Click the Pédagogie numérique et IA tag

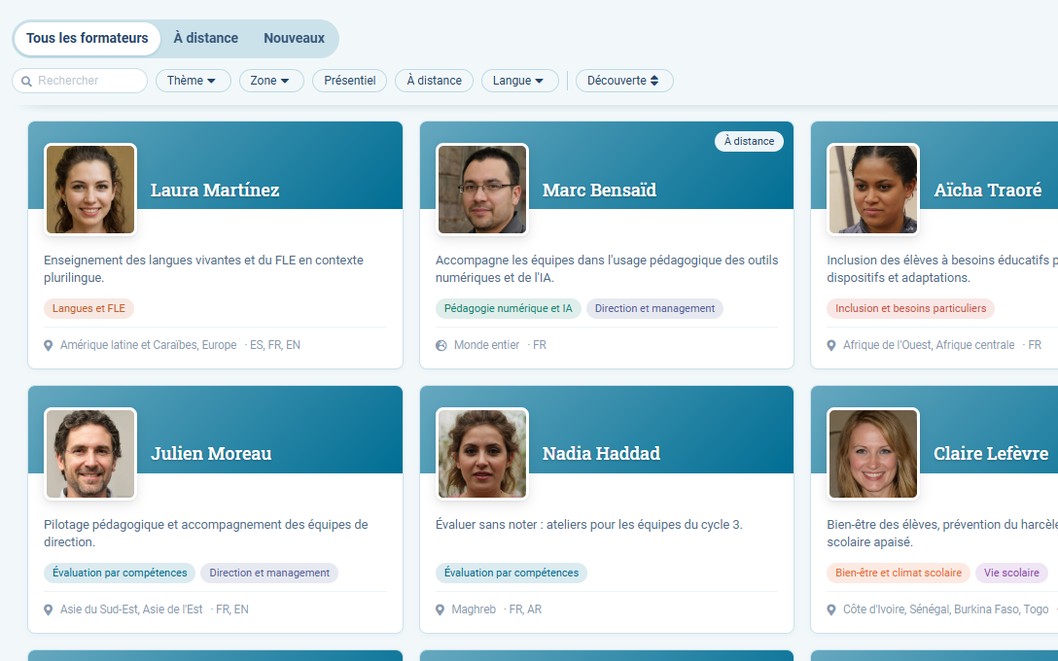point(508,309)
